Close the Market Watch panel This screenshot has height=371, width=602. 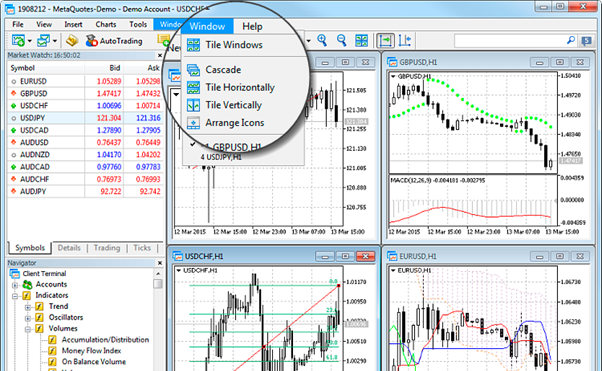pyautogui.click(x=160, y=55)
